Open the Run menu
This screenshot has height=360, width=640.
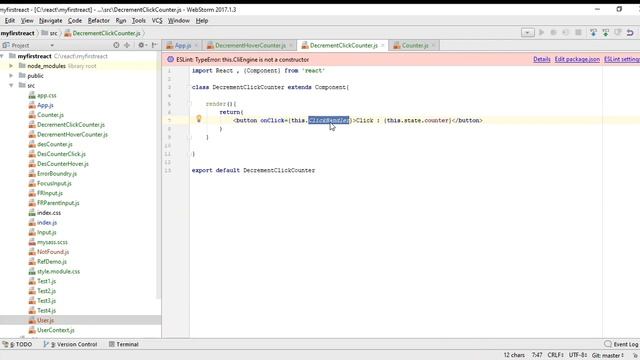(121, 20)
